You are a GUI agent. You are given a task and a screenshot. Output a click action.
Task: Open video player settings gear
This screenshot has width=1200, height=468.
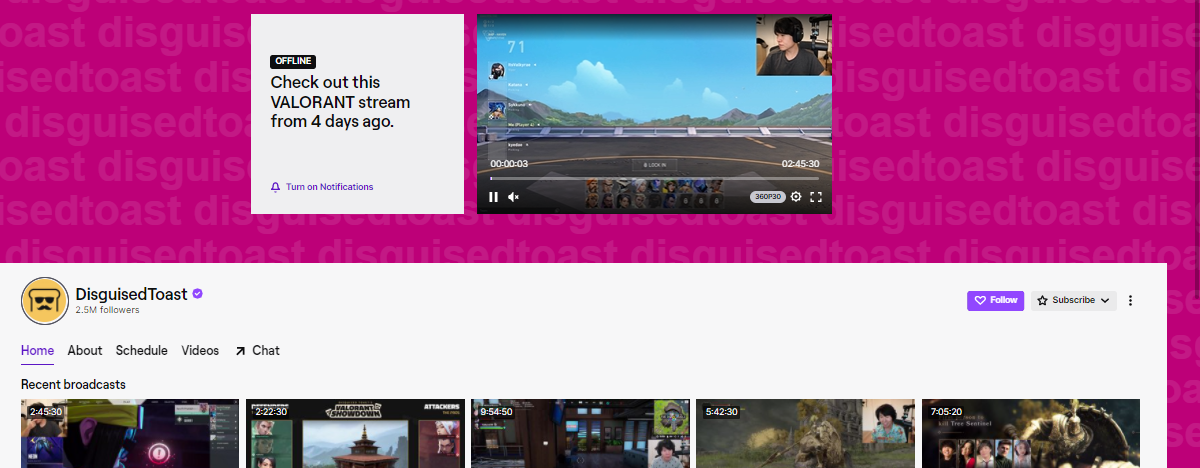click(x=796, y=197)
